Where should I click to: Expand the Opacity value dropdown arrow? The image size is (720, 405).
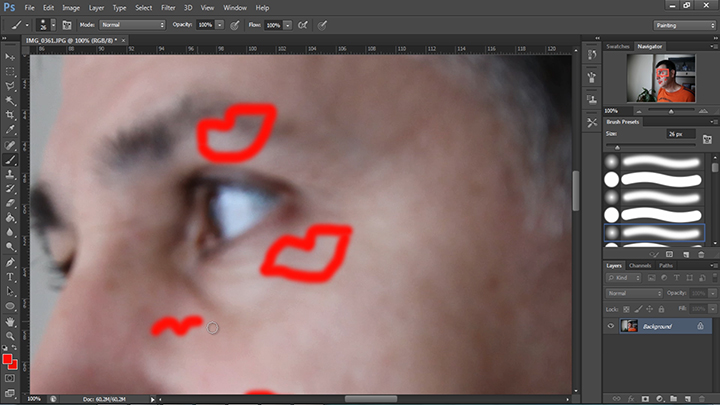[x=221, y=24]
